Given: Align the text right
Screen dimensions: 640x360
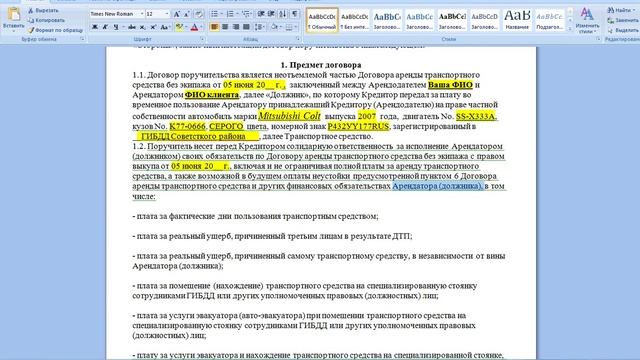Looking at the screenshot, I should (236, 27).
